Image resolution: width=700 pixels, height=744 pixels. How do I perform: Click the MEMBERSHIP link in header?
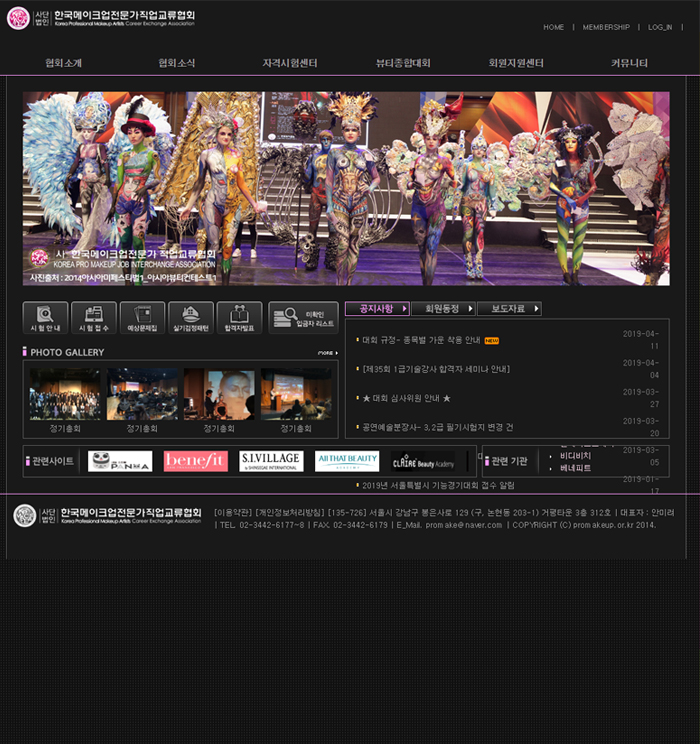click(x=606, y=27)
